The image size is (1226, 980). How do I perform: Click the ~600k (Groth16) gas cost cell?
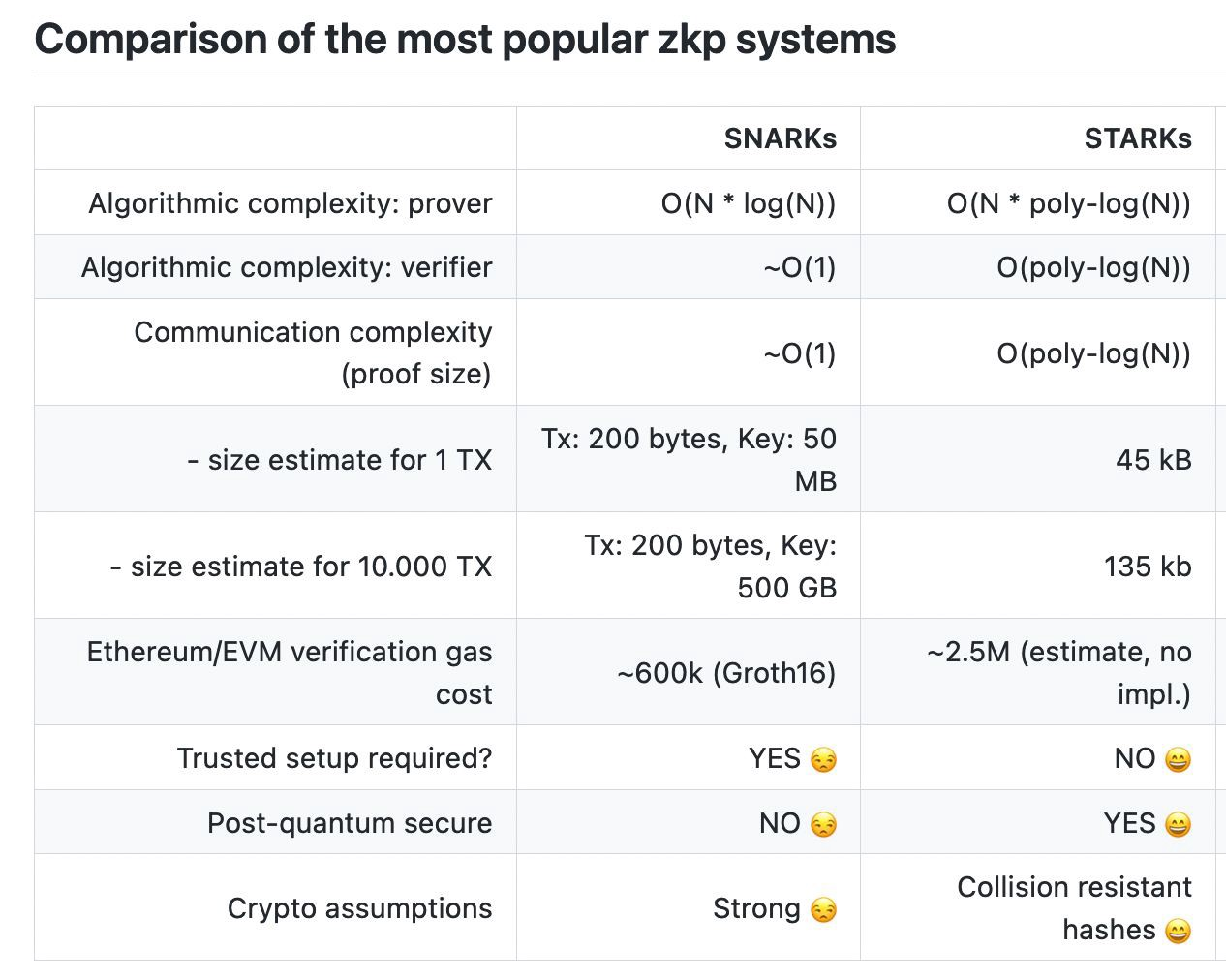725,672
